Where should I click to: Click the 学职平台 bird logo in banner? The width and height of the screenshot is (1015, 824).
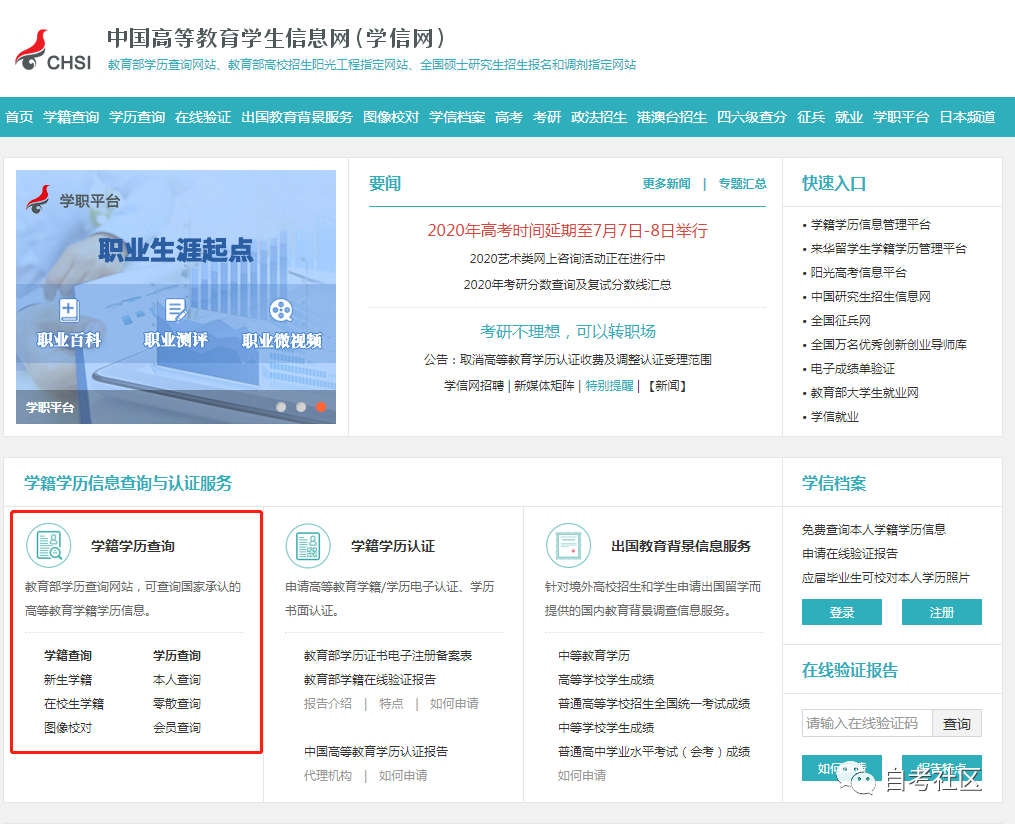point(39,199)
